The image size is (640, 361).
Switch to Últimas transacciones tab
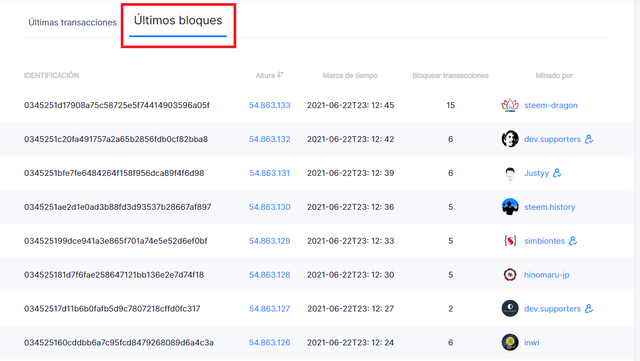[72, 22]
